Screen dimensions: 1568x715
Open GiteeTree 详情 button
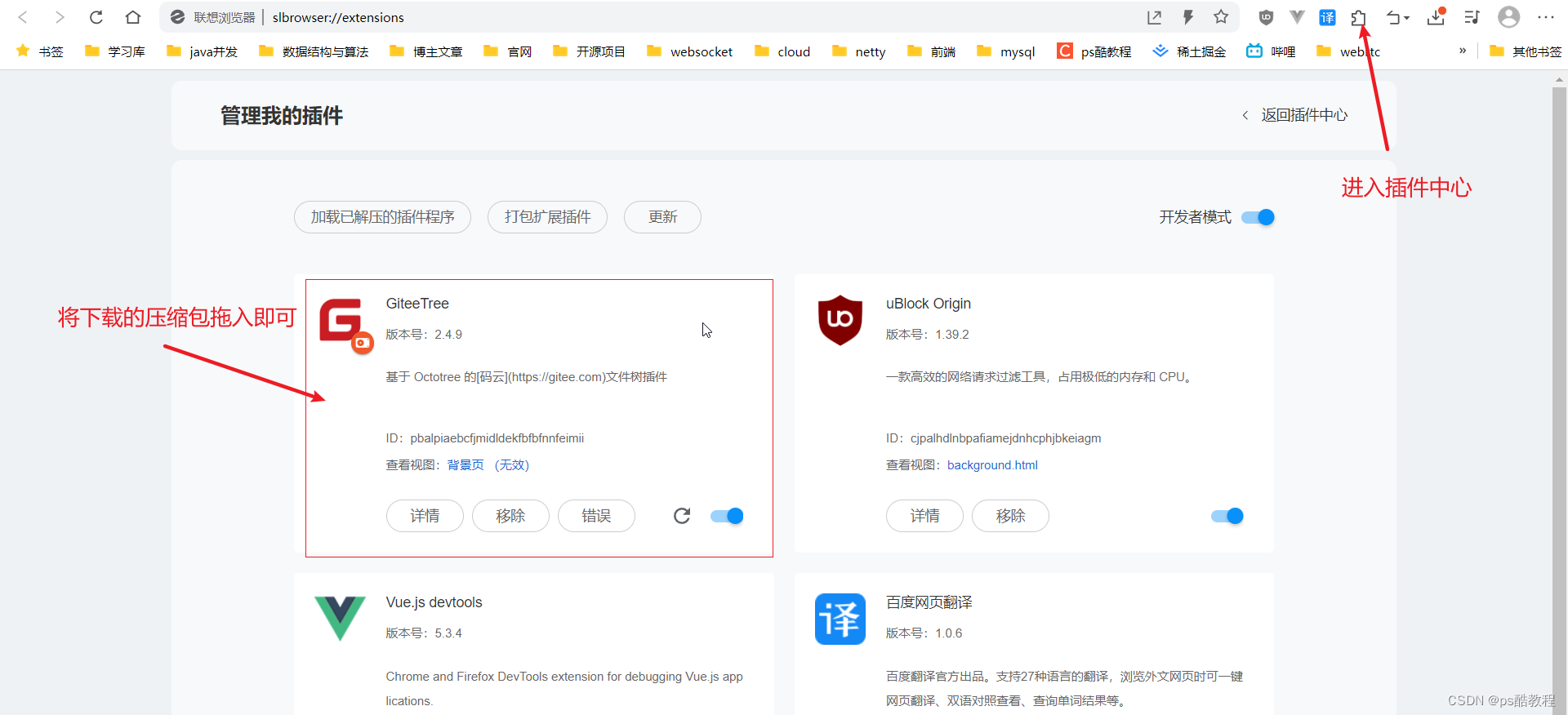[x=425, y=516]
